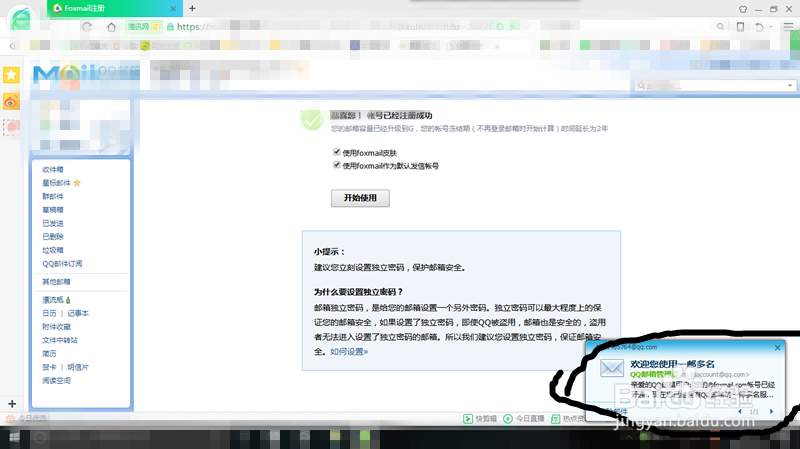Open the browser skin shirt icon

click(743, 9)
